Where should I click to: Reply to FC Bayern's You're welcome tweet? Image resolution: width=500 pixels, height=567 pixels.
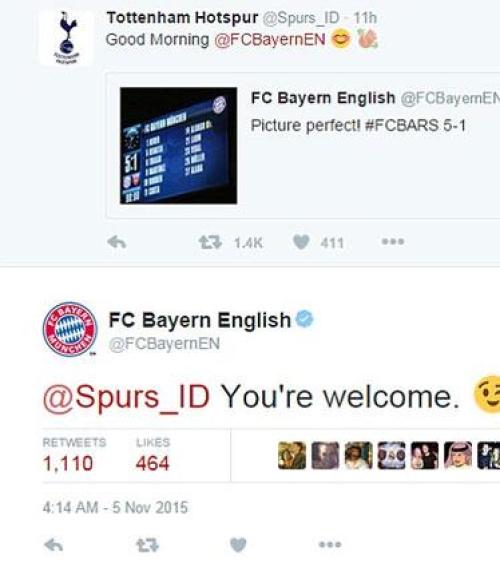54,545
